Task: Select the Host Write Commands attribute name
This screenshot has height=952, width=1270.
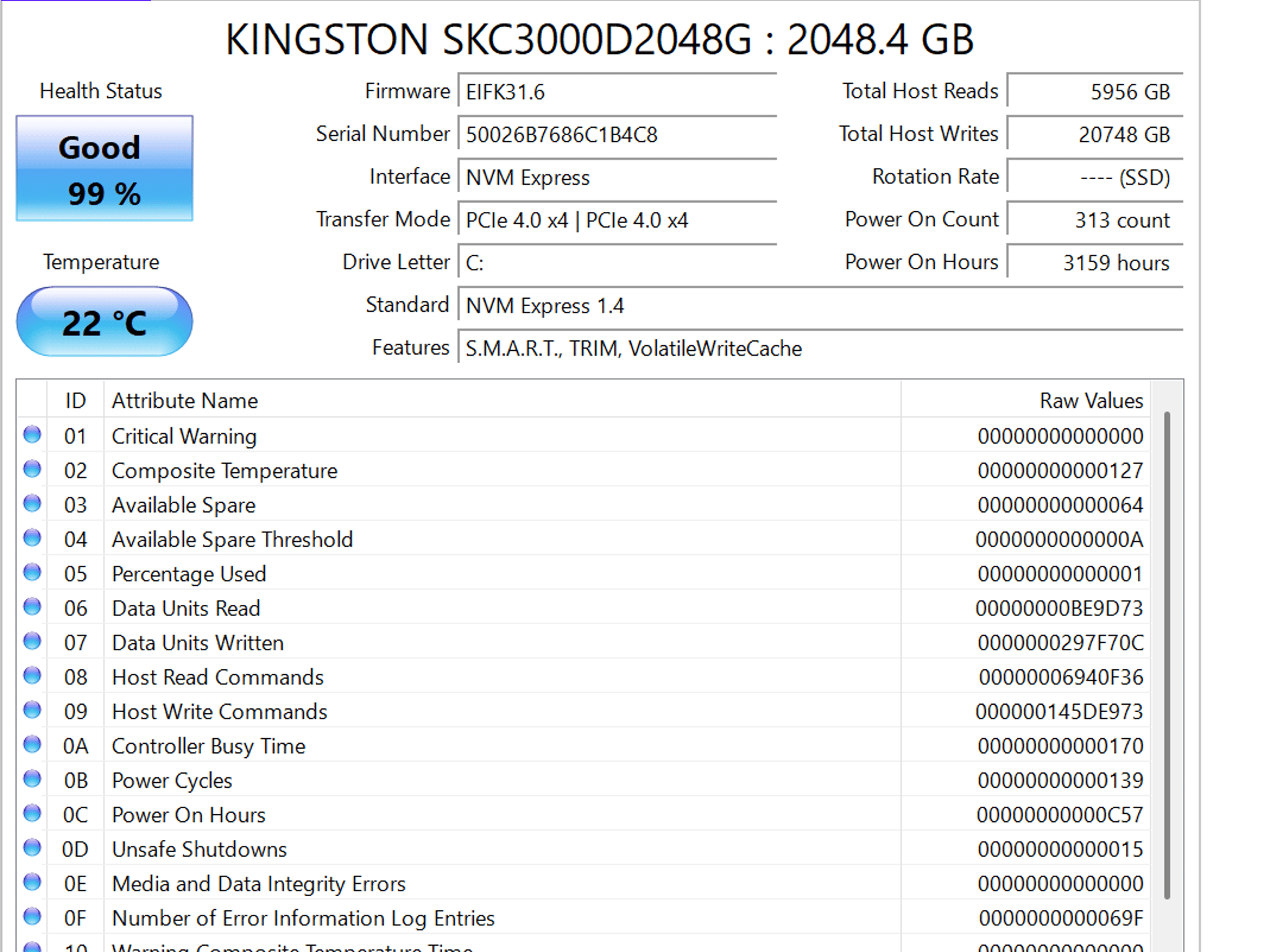Action: click(x=220, y=712)
